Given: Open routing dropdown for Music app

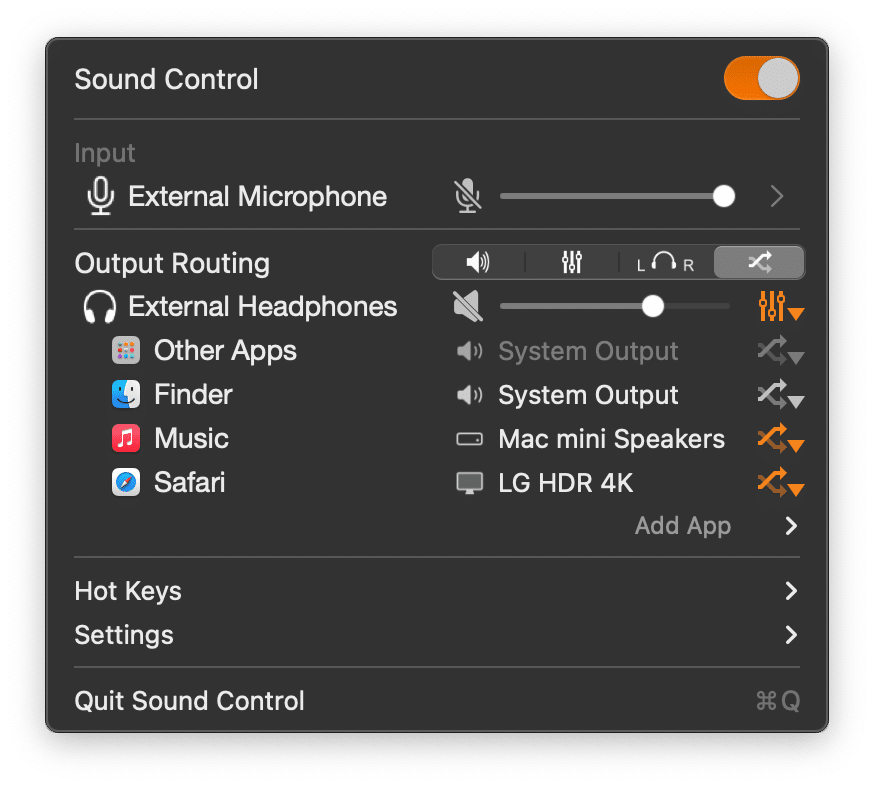Looking at the screenshot, I should [x=780, y=439].
